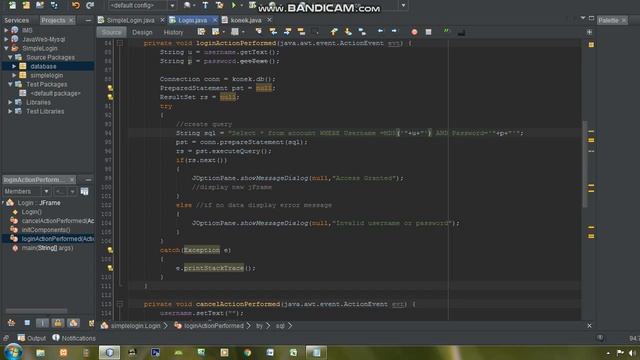The width and height of the screenshot is (640, 360).
Task: Collapse the loginActionPerformed code fold
Action: pos(120,43)
